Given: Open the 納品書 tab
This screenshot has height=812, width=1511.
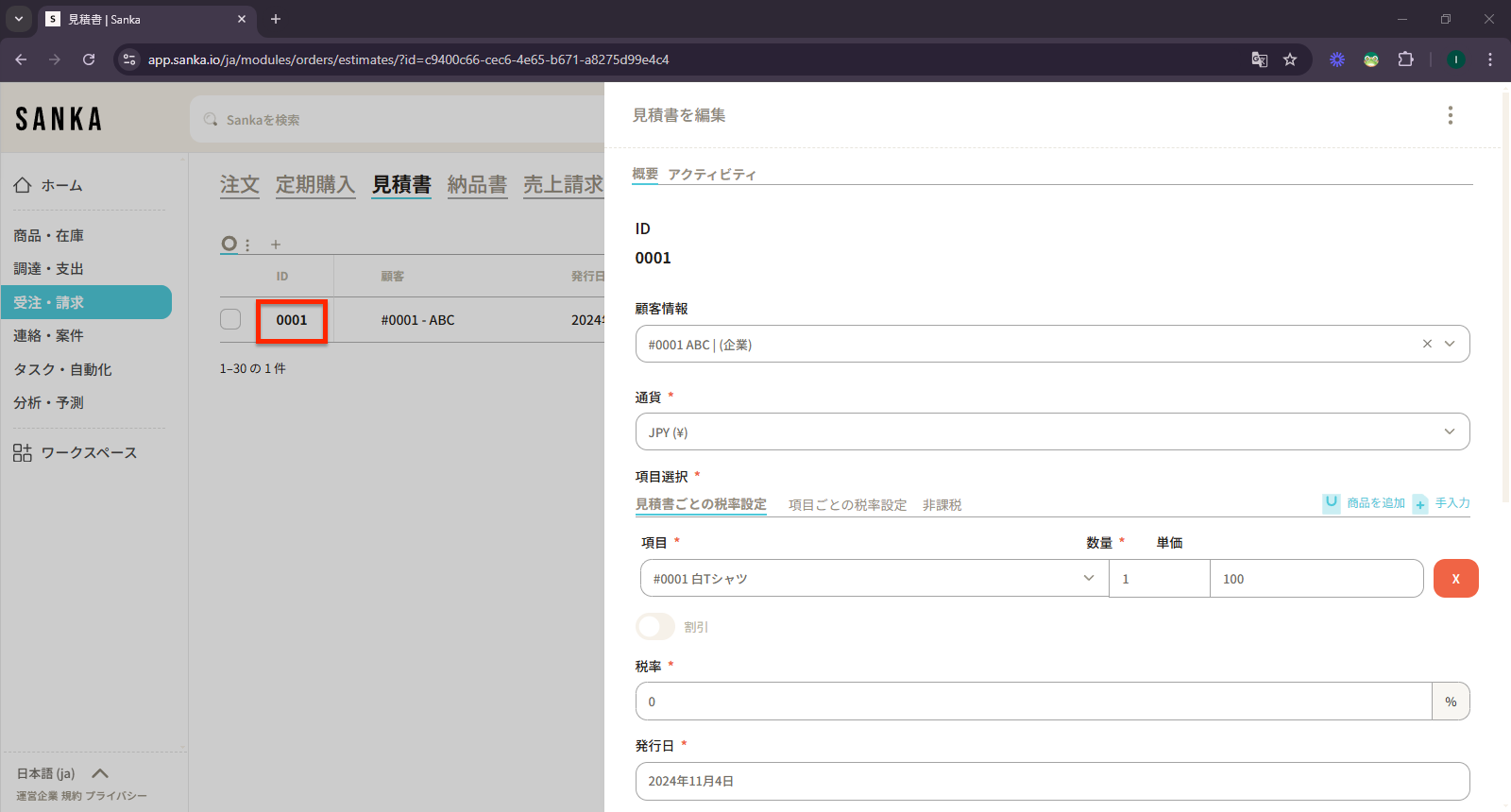Looking at the screenshot, I should (477, 185).
